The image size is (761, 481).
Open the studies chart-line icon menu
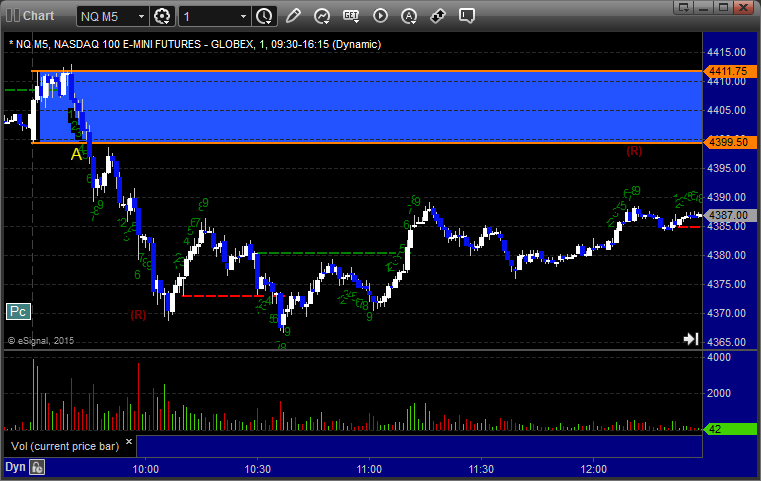tap(322, 16)
